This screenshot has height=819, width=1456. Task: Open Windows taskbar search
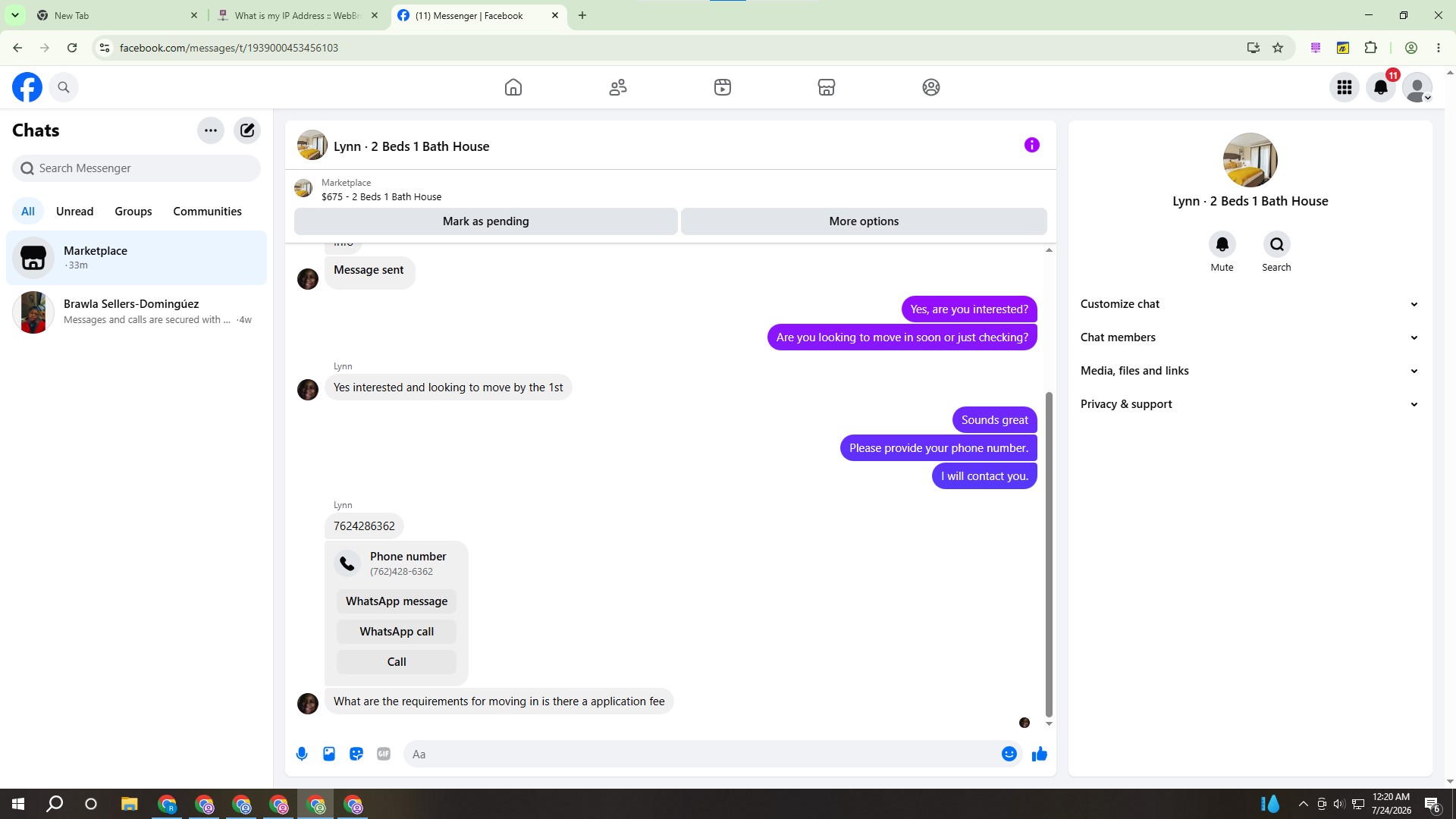(55, 804)
